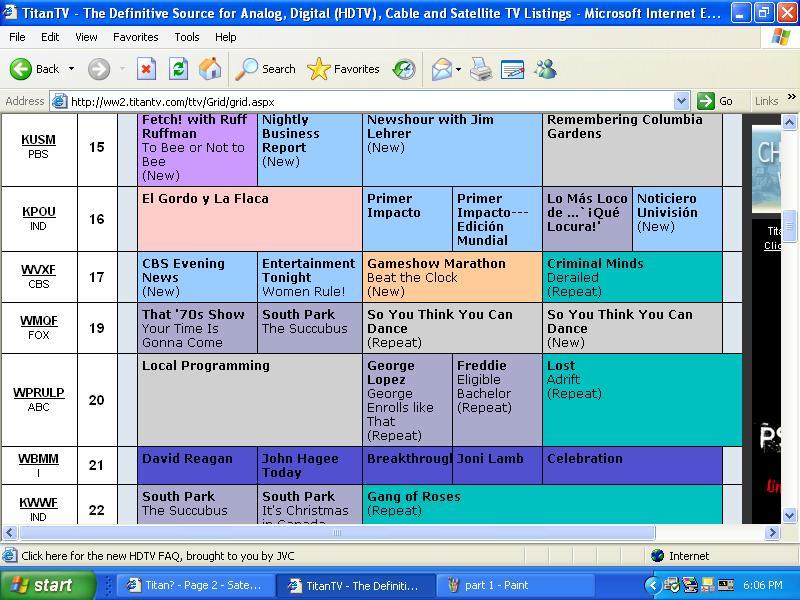Click the Windows flag logo throbber
Image resolution: width=800 pixels, height=600 pixels.
pos(781,37)
